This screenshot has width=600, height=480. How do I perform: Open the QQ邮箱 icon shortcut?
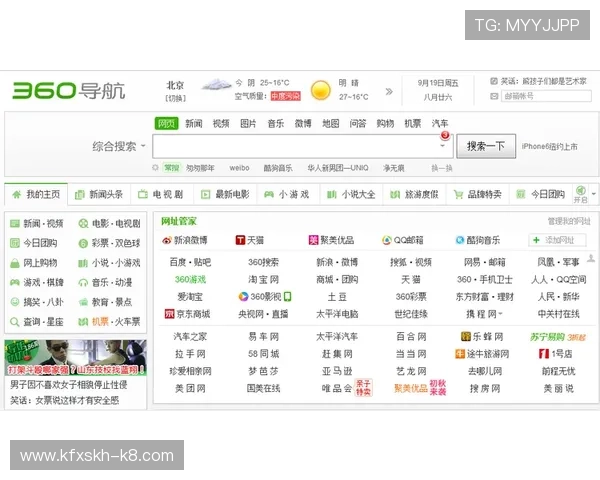pyautogui.click(x=387, y=240)
